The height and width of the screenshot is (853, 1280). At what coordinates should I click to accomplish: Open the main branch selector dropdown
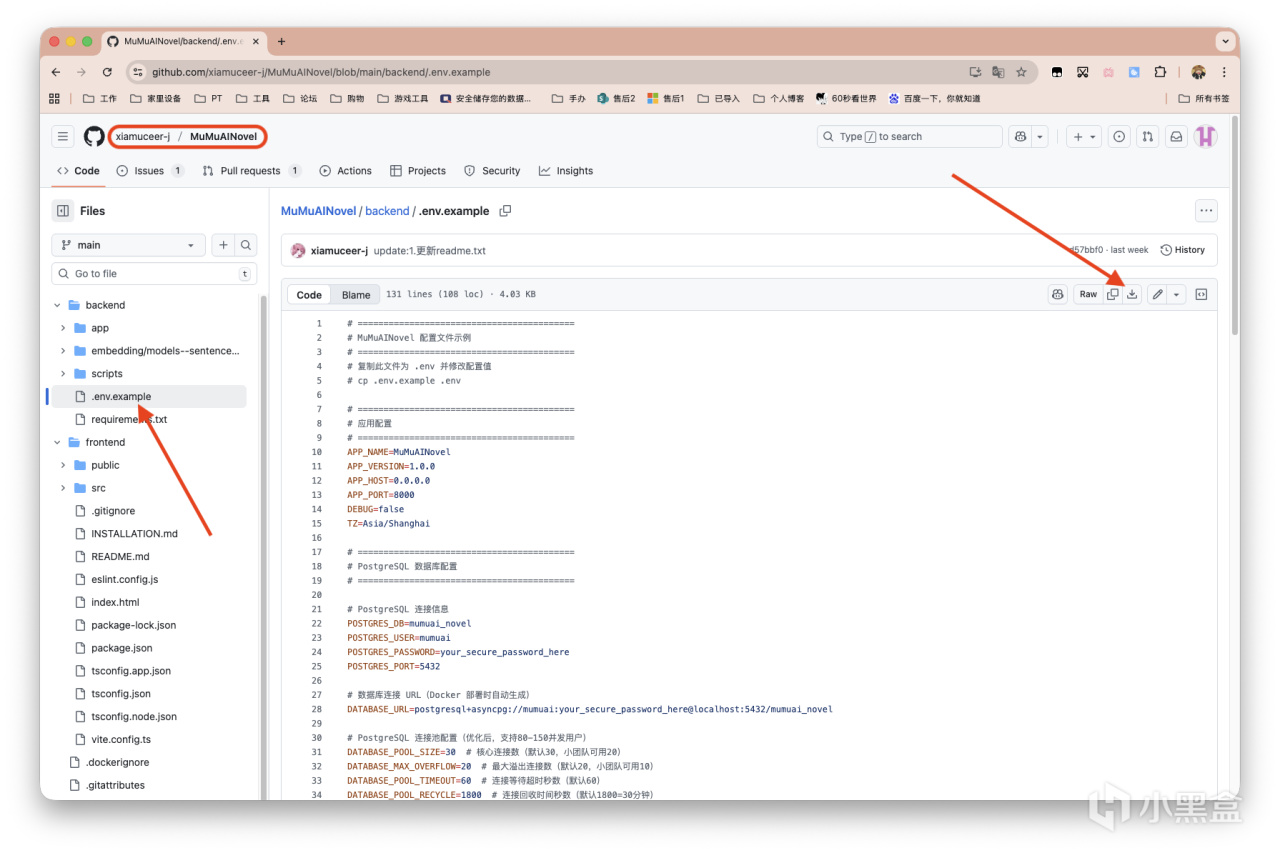point(128,245)
